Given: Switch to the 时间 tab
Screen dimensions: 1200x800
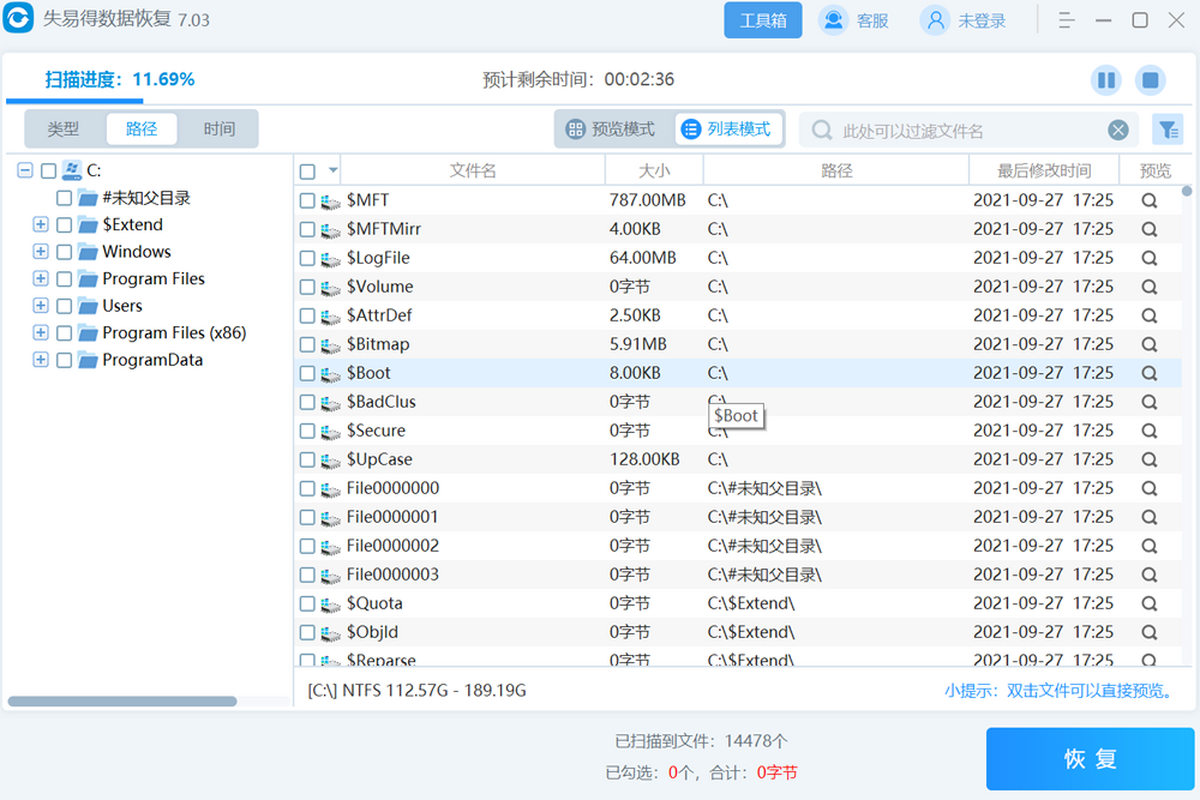Looking at the screenshot, I should tap(219, 129).
